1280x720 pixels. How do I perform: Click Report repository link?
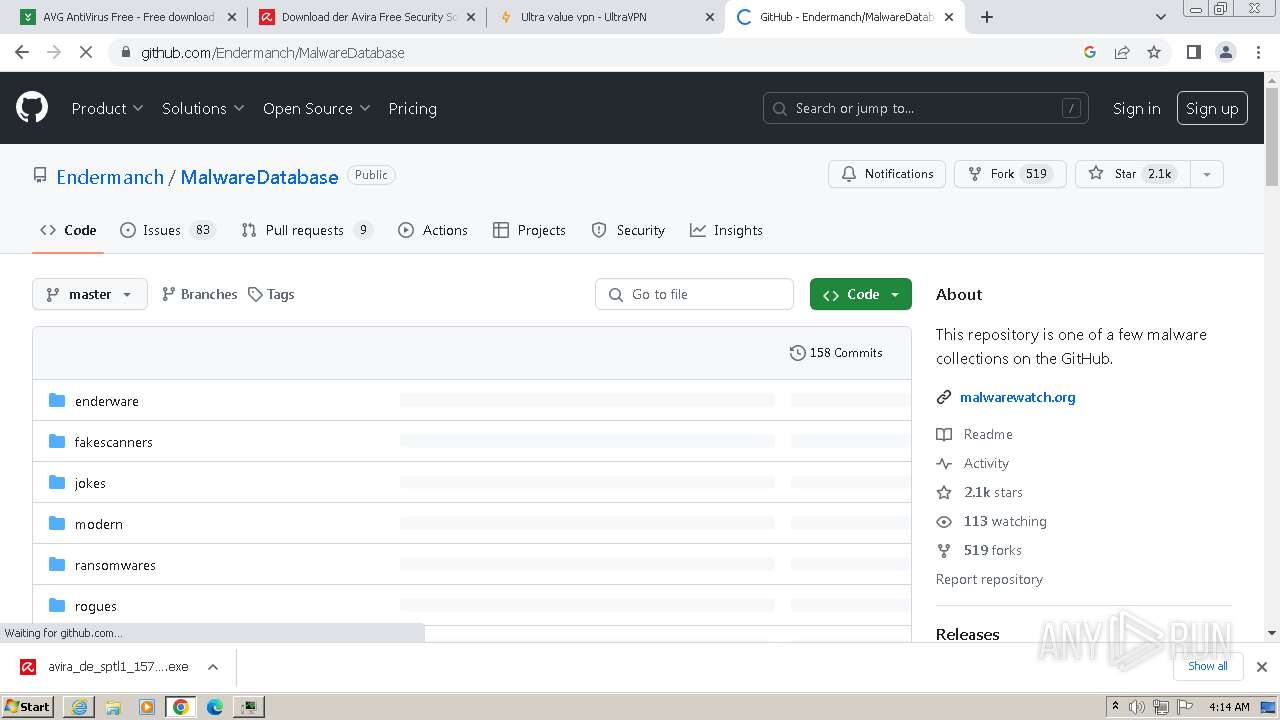point(989,579)
